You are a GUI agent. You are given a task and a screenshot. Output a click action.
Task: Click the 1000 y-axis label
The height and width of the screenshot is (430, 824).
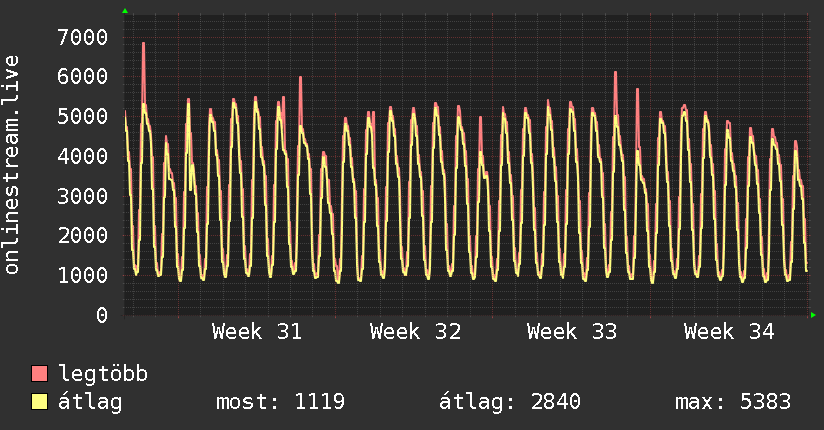pos(83,275)
